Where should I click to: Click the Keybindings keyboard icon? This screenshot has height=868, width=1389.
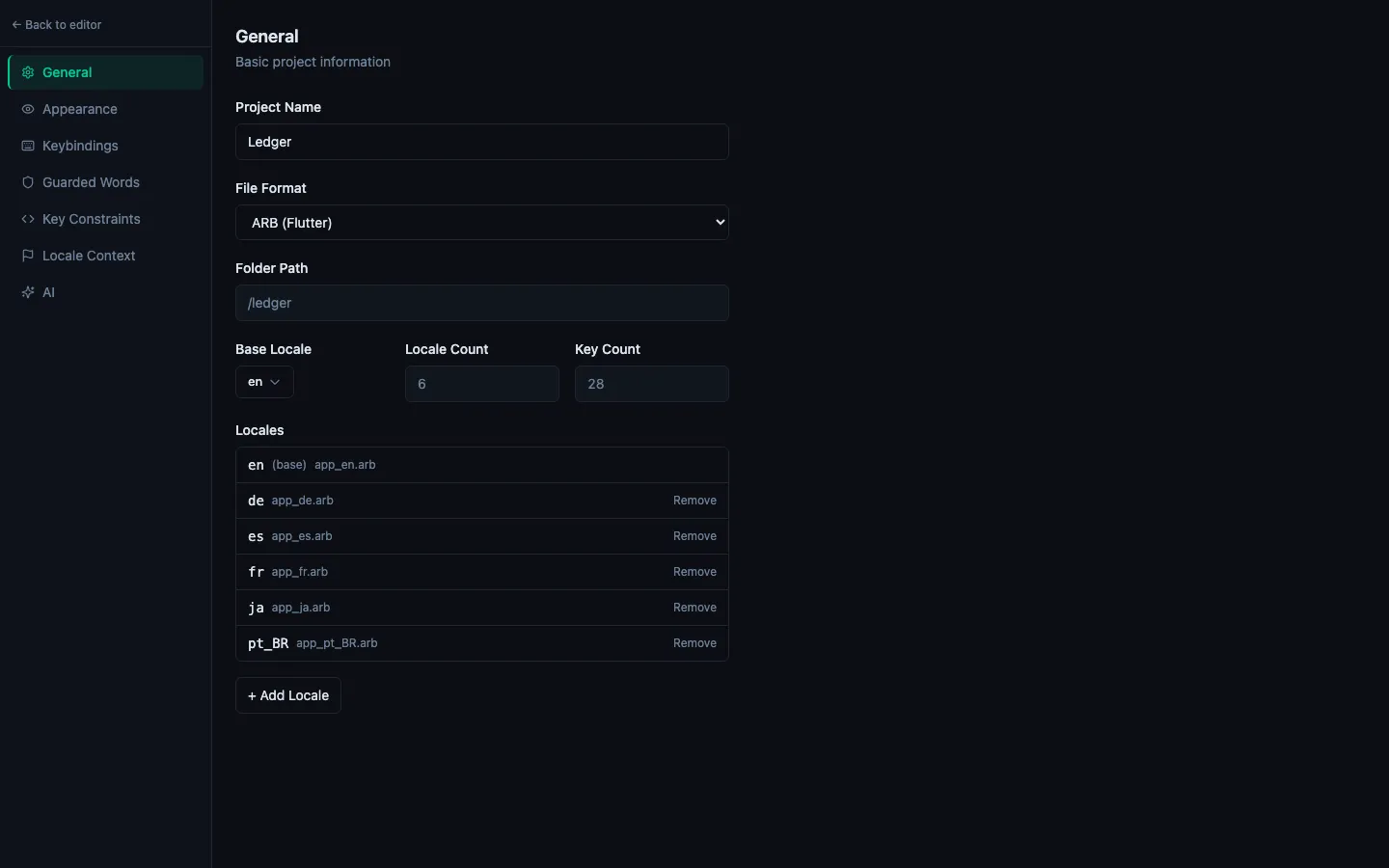tap(28, 146)
